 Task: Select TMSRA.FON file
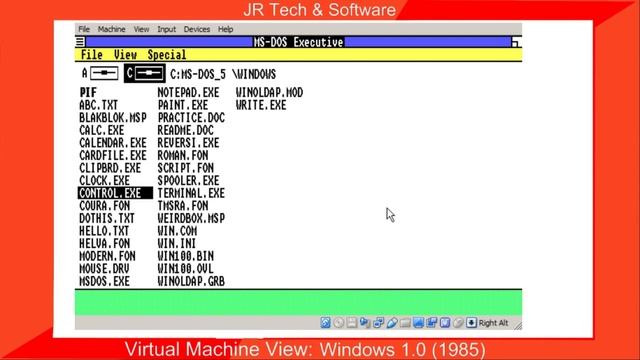(183, 206)
